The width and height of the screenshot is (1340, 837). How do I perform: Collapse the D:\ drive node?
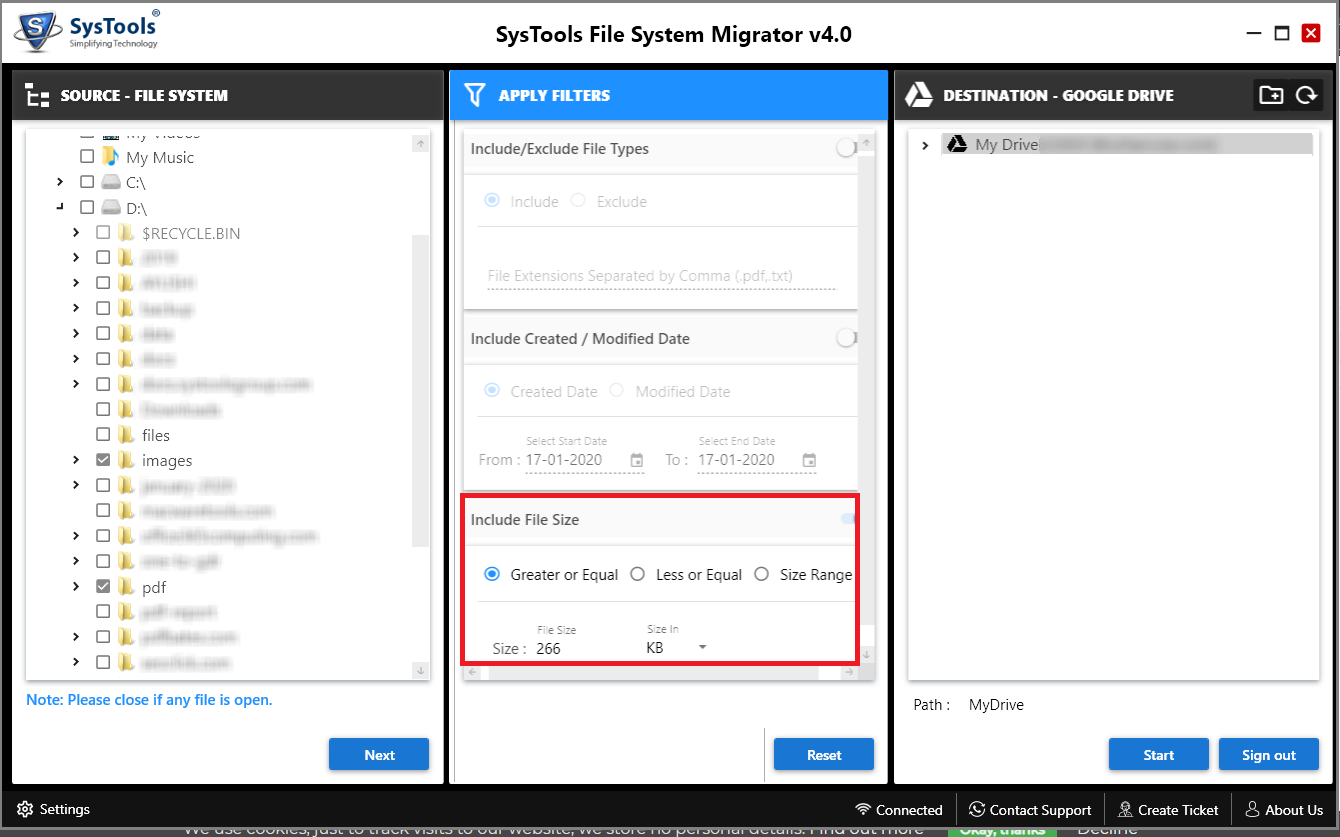pyautogui.click(x=60, y=207)
